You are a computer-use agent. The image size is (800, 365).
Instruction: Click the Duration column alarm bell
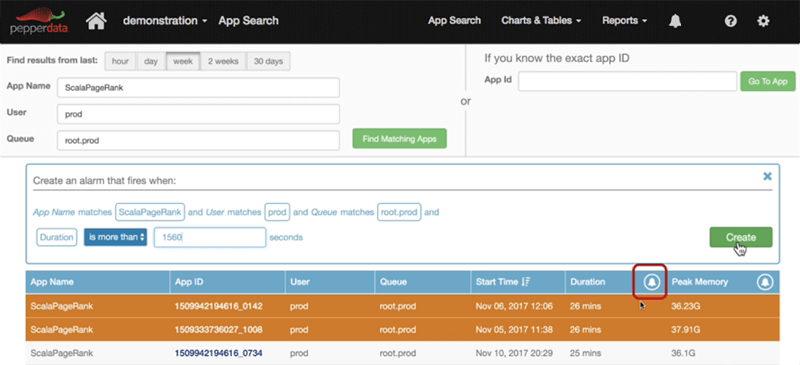coord(651,281)
